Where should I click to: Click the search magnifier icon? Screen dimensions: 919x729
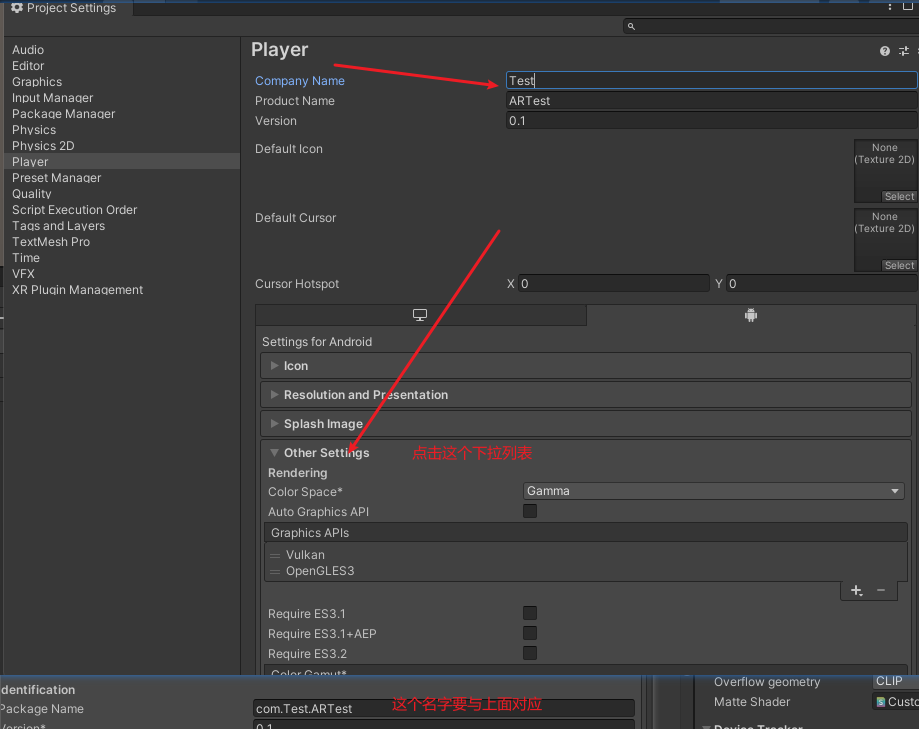[x=631, y=26]
